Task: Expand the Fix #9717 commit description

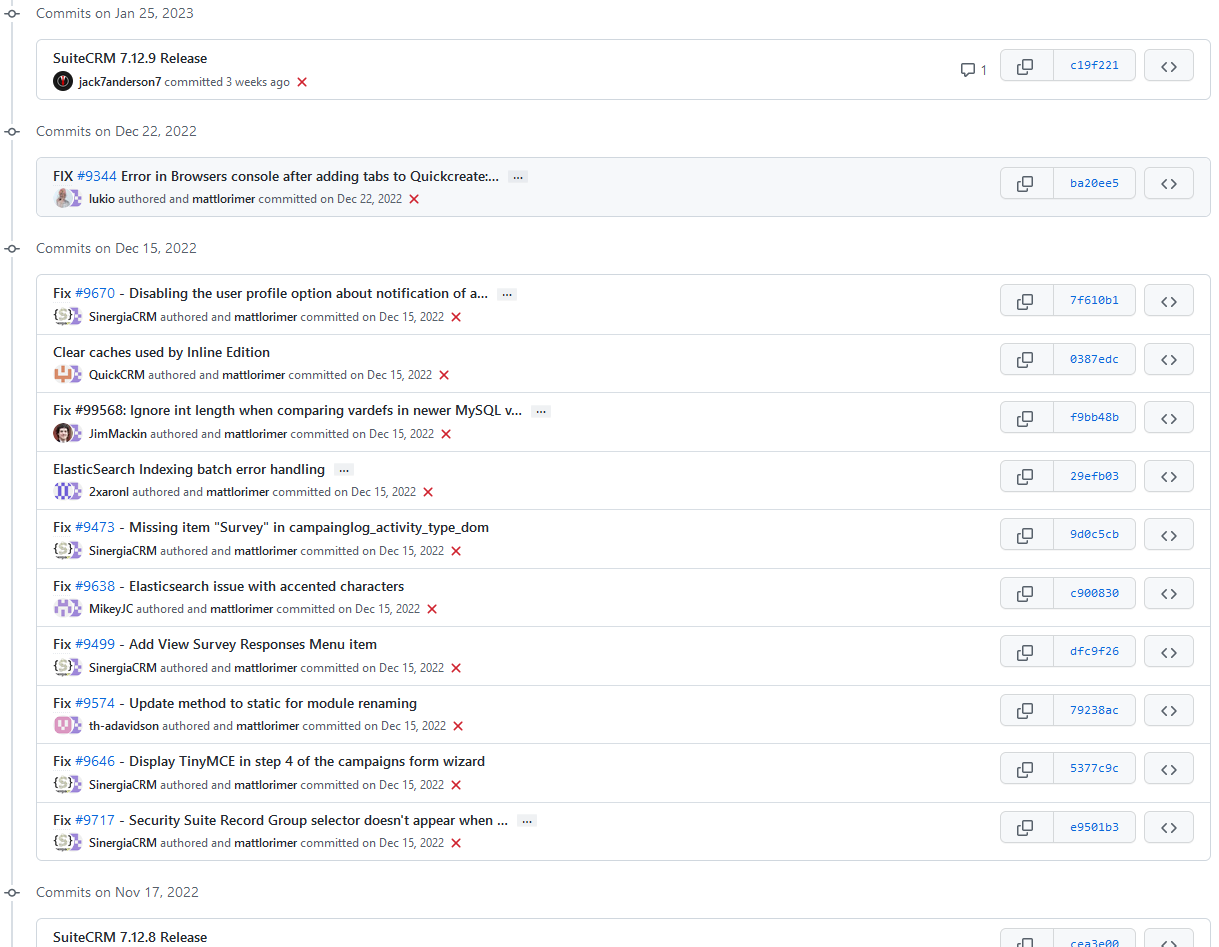Action: pos(527,821)
